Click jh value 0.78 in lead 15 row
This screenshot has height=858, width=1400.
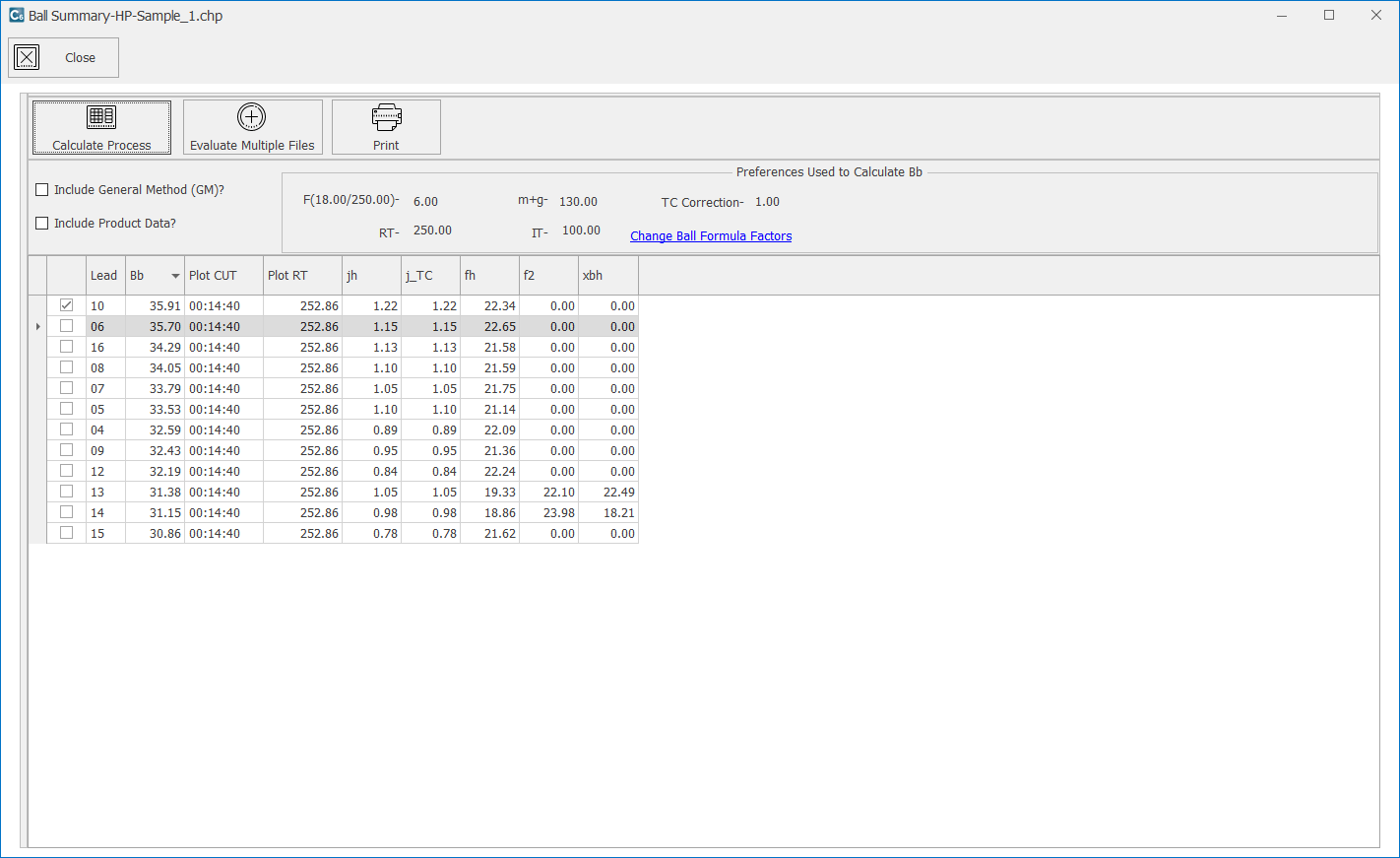[x=385, y=534]
